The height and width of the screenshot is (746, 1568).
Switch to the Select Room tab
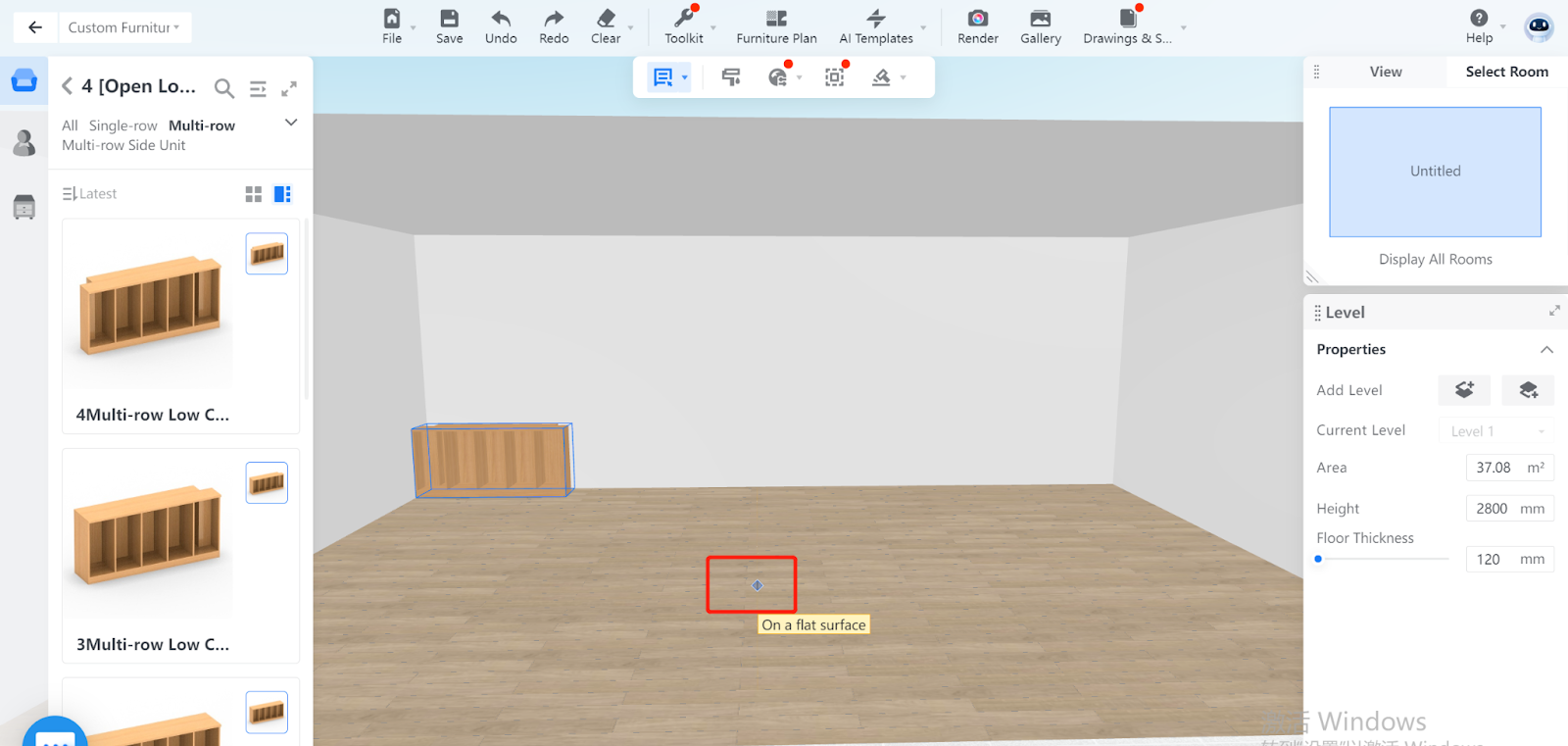pyautogui.click(x=1506, y=72)
